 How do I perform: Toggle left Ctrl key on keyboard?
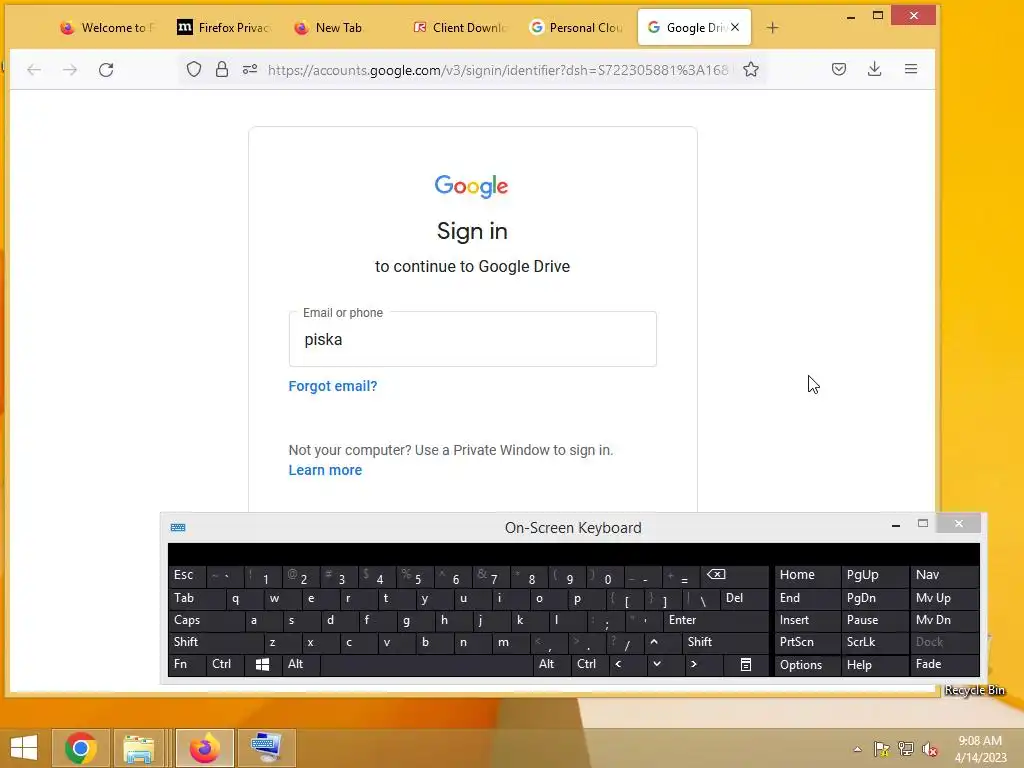point(224,664)
